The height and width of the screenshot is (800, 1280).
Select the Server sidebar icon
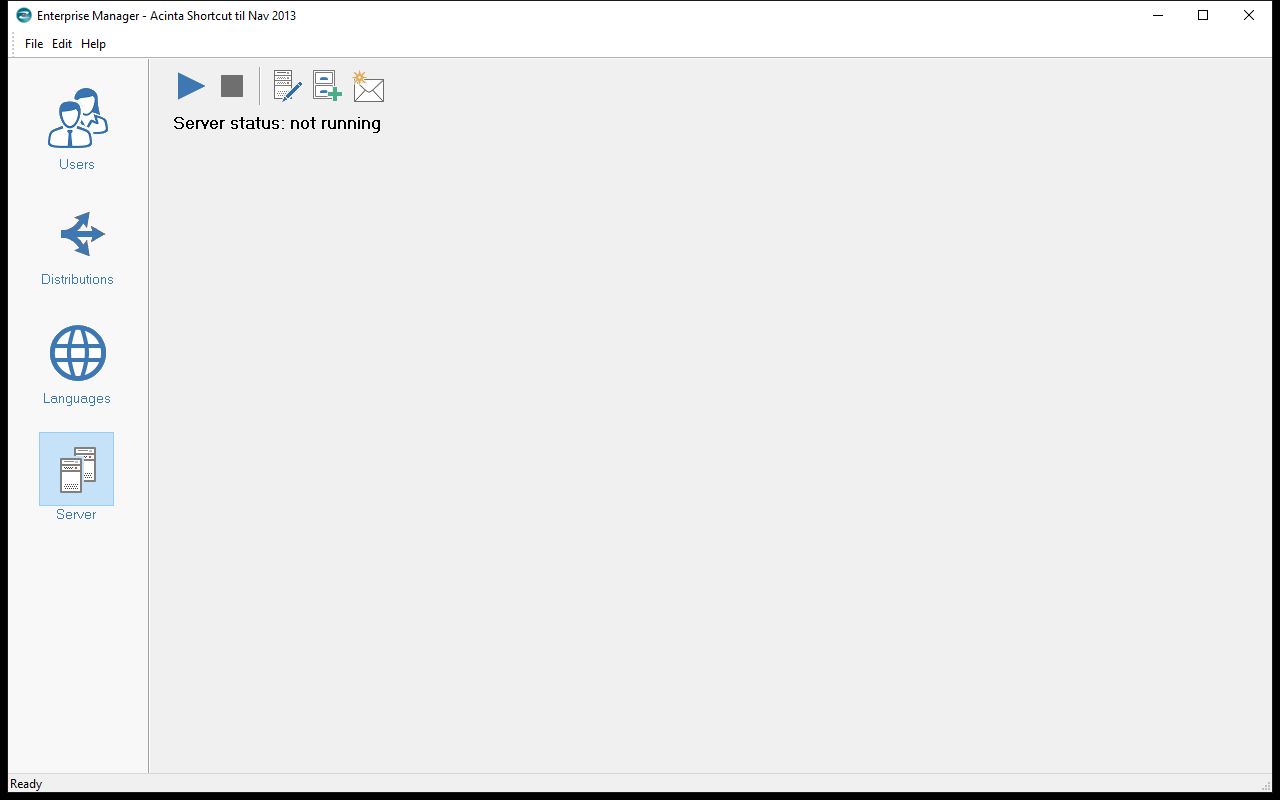click(77, 469)
